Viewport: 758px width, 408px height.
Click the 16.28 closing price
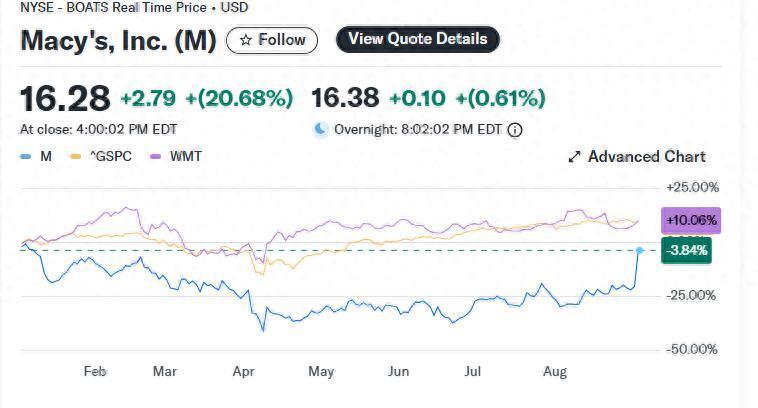[x=65, y=98]
